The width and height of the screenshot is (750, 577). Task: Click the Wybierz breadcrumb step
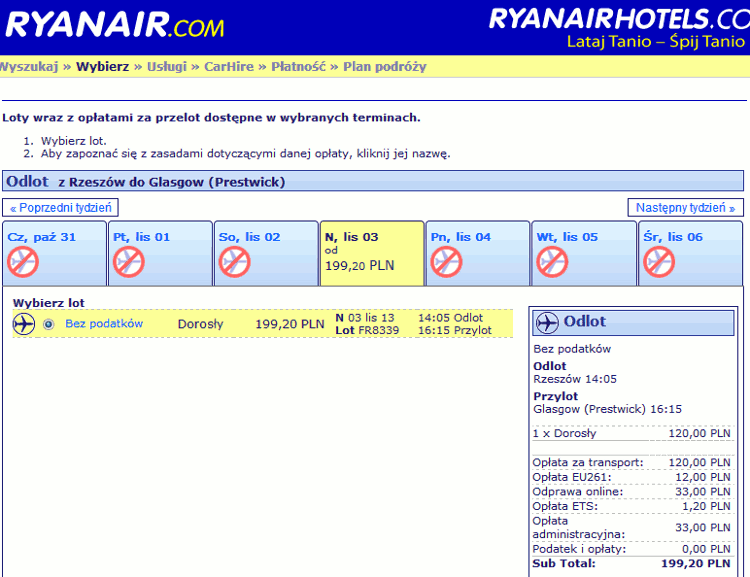pos(102,66)
